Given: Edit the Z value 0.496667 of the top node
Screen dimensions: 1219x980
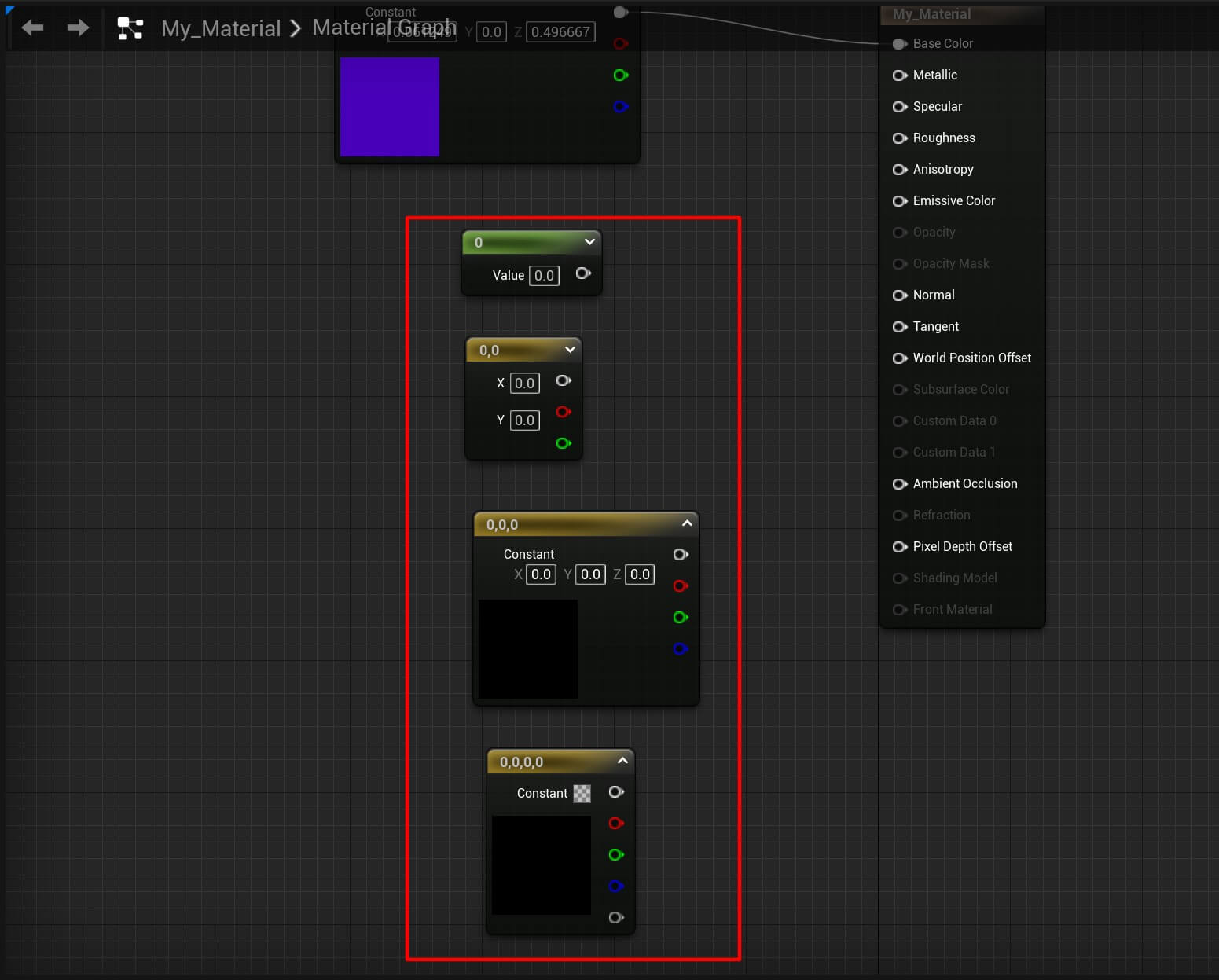Looking at the screenshot, I should [560, 32].
